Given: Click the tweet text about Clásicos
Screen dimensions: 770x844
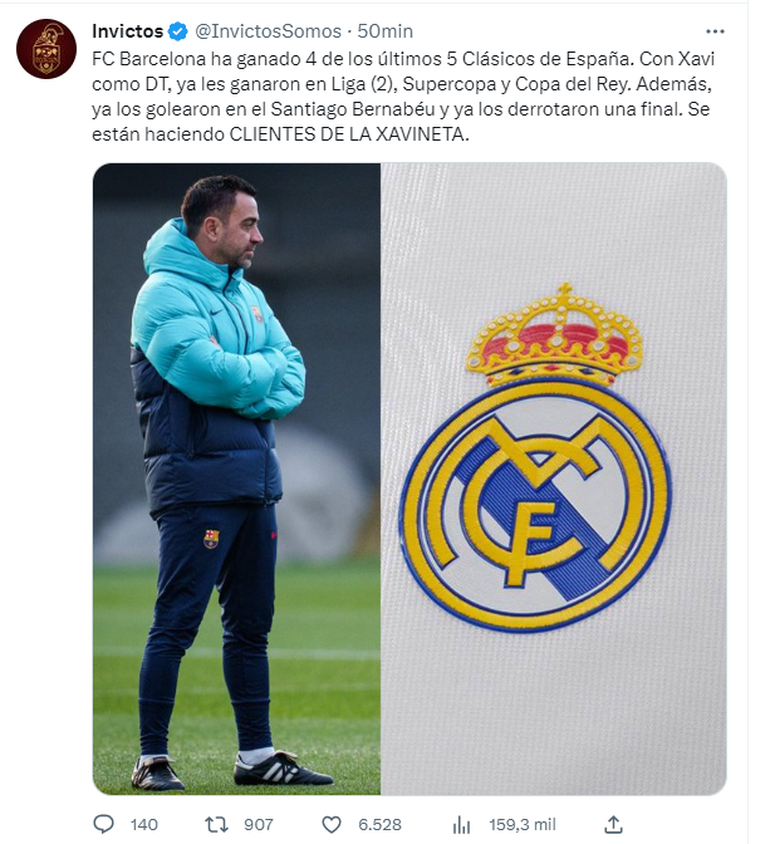Looking at the screenshot, I should 402,96.
